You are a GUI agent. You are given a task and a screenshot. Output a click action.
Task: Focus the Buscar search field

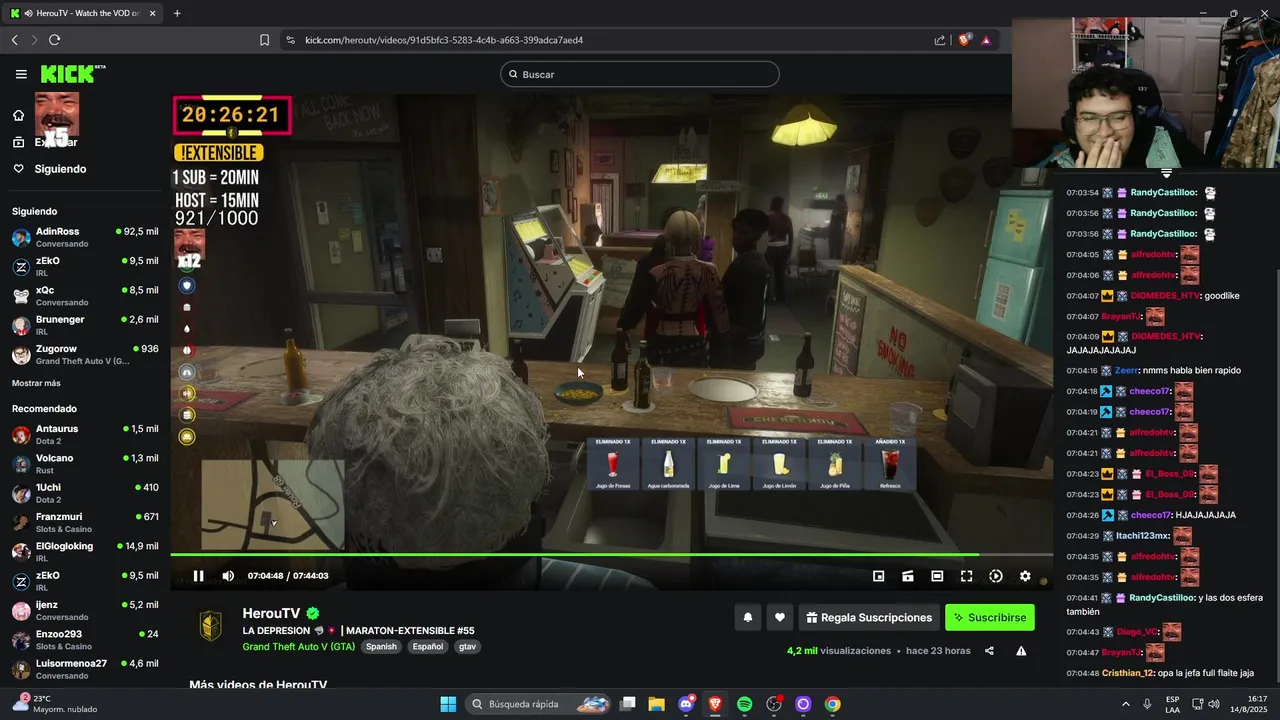click(x=640, y=74)
